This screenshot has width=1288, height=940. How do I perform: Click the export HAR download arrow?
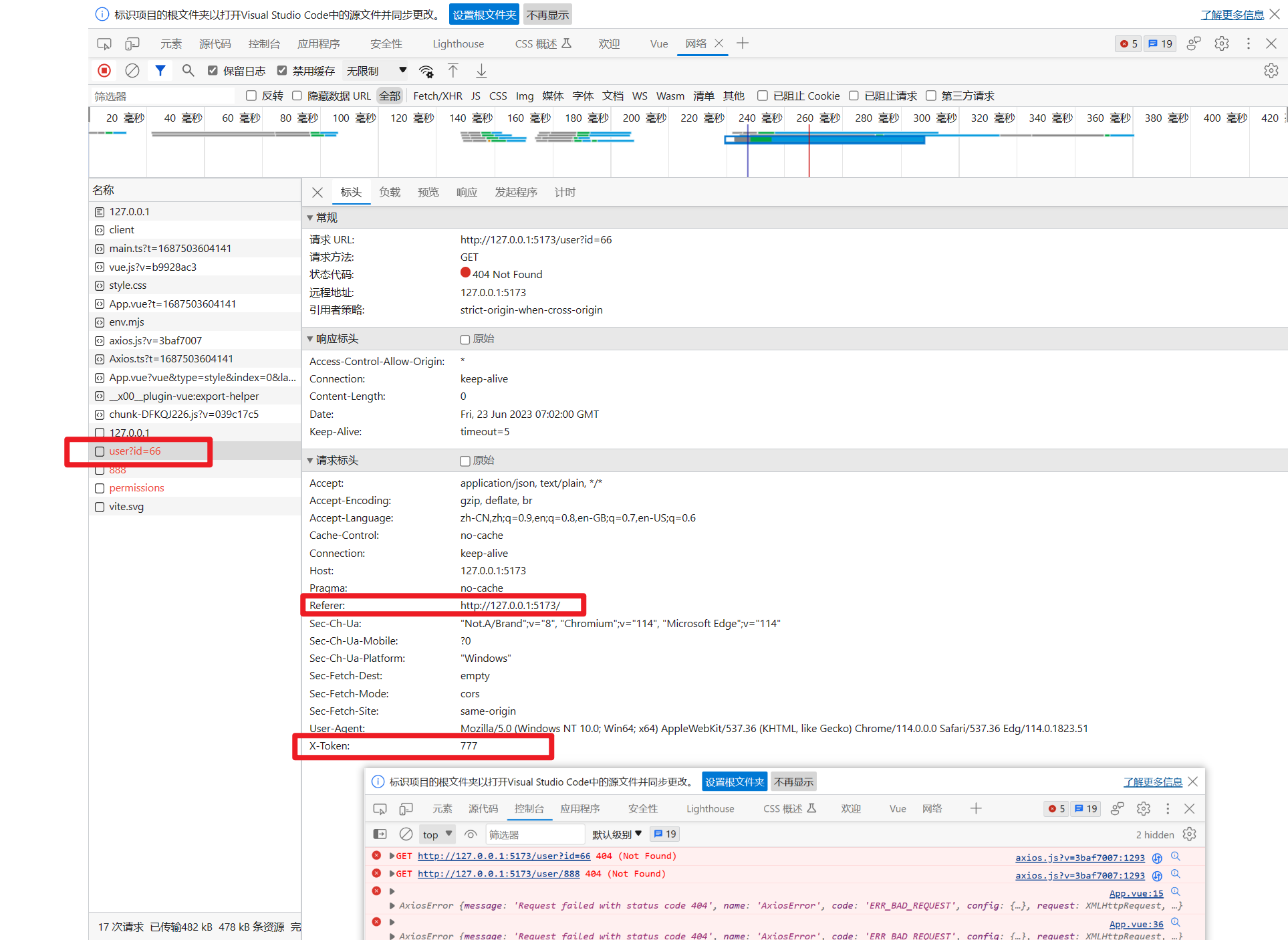481,71
